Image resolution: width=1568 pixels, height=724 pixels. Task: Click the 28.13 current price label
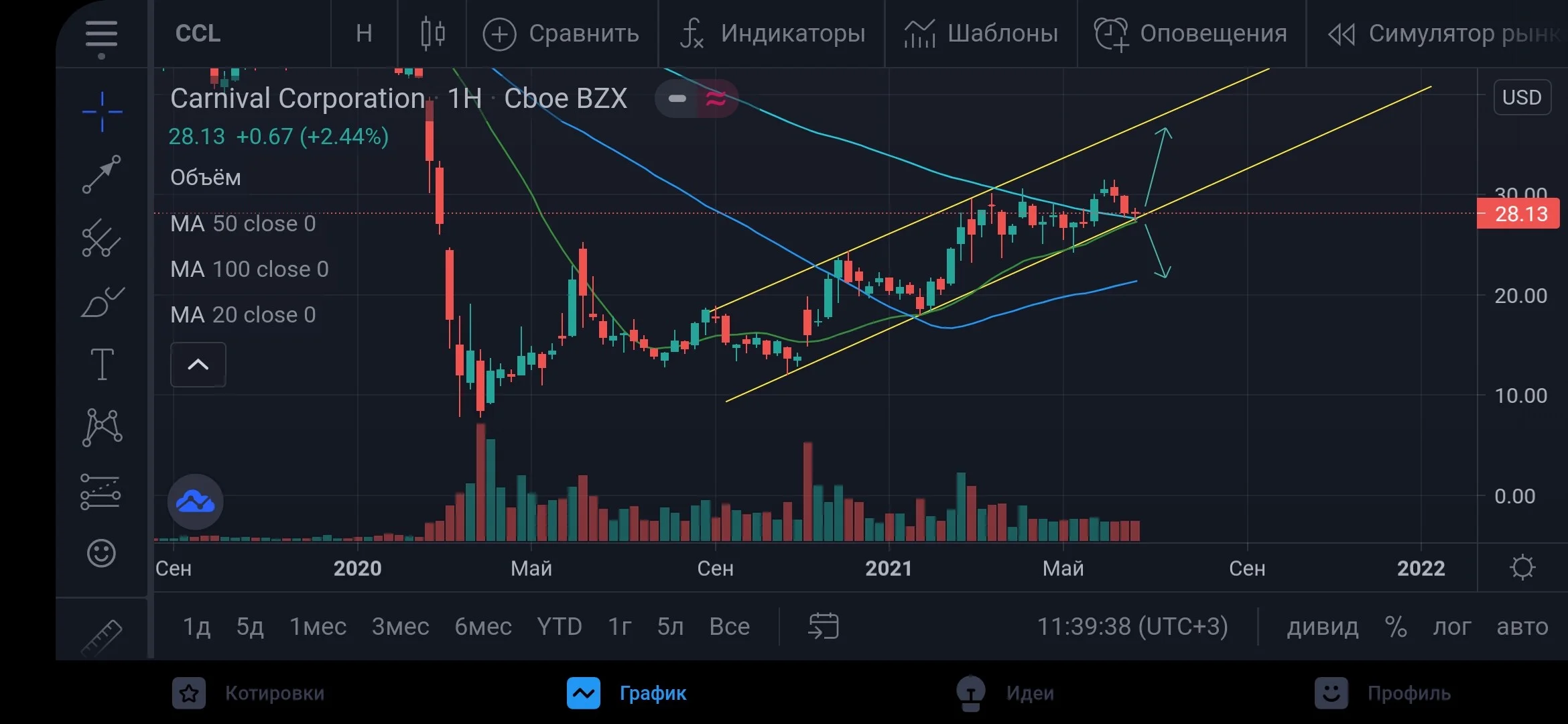pyautogui.click(x=1518, y=214)
